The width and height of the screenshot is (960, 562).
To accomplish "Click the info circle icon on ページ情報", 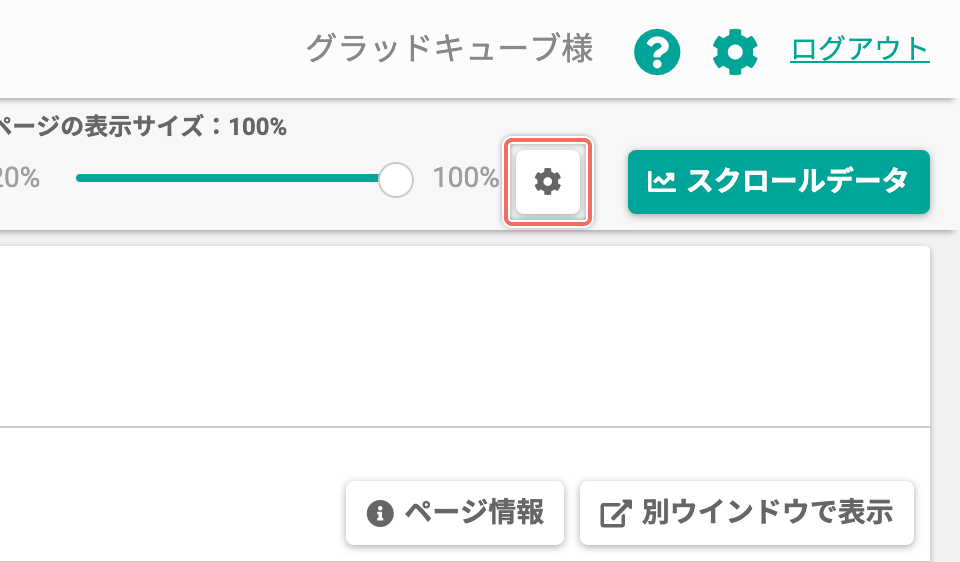I will [380, 513].
